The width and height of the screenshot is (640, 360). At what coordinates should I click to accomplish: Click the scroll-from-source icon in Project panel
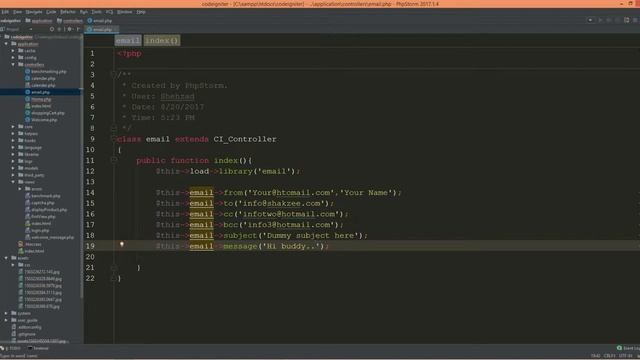click(x=52, y=29)
